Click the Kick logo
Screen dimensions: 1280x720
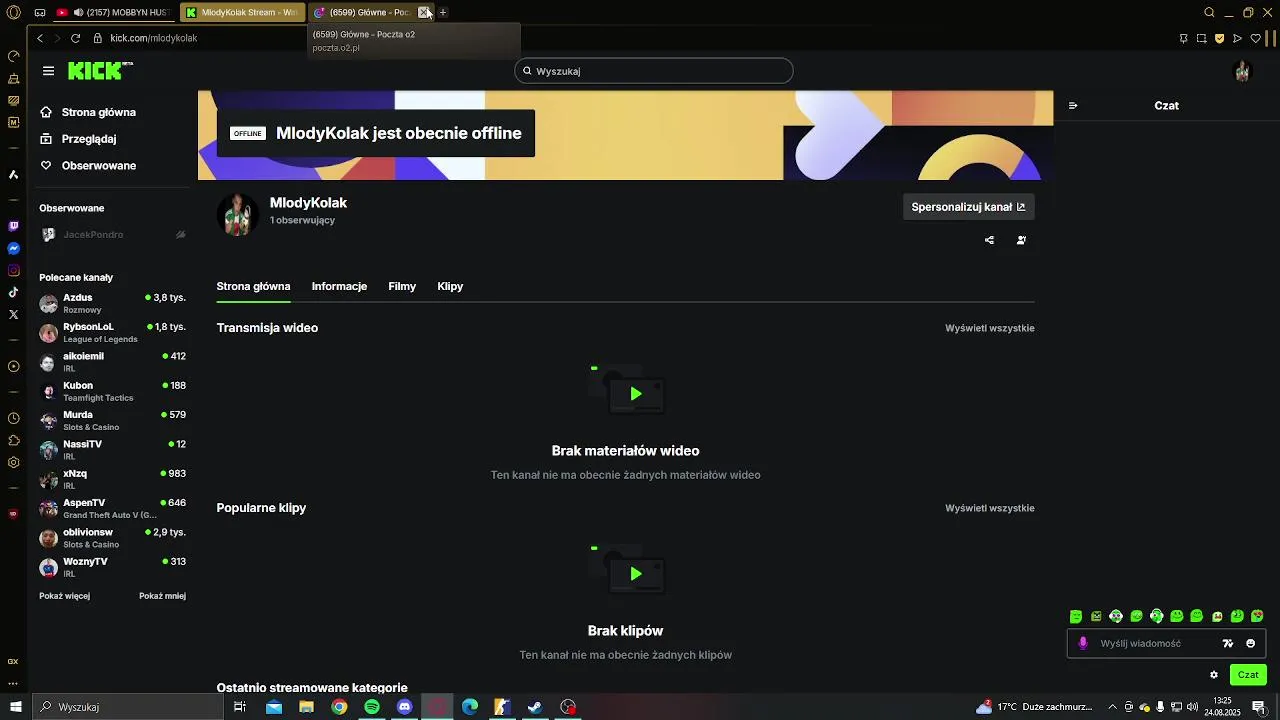[99, 71]
